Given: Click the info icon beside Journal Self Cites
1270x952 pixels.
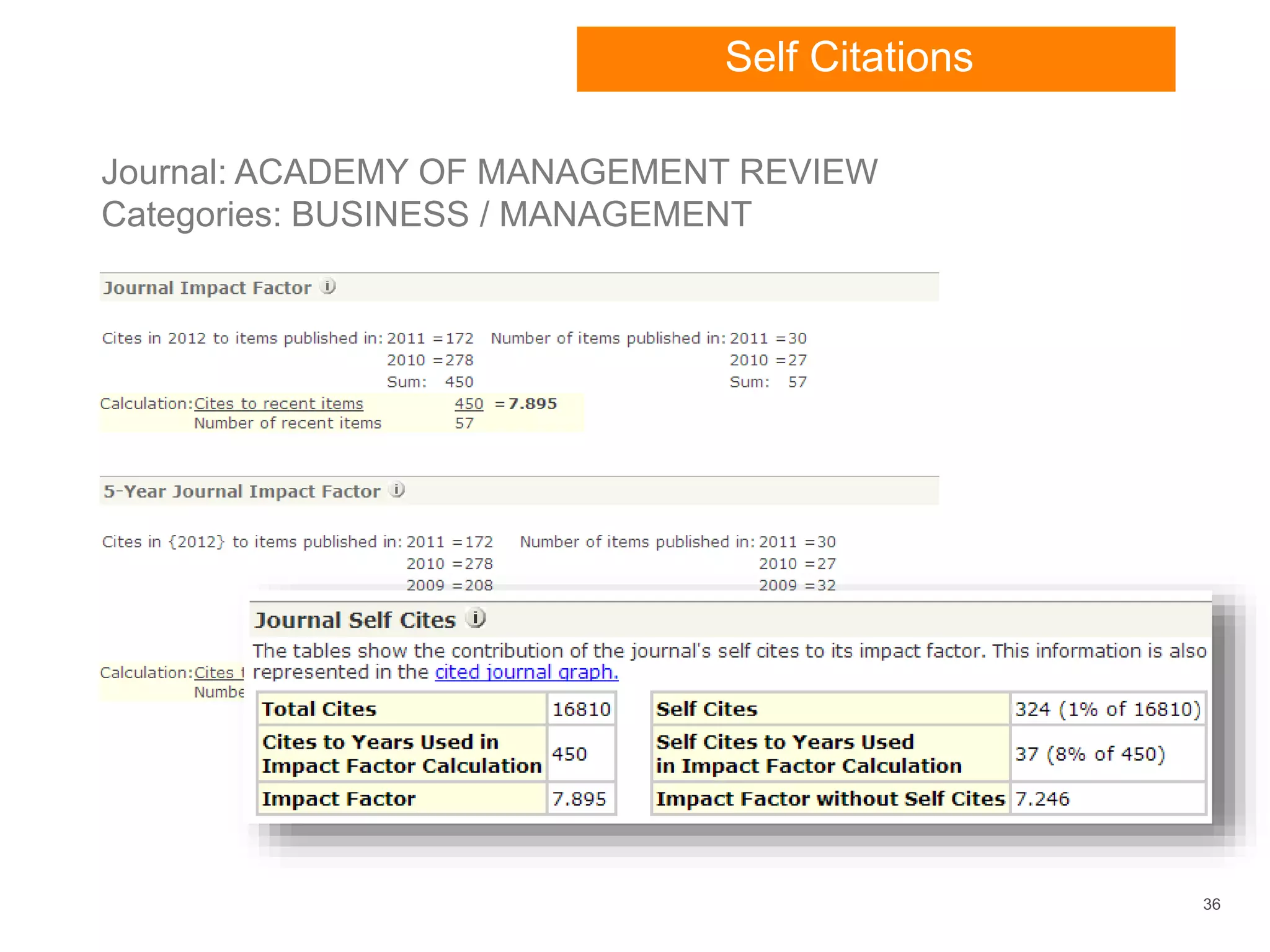Looking at the screenshot, I should (x=476, y=618).
